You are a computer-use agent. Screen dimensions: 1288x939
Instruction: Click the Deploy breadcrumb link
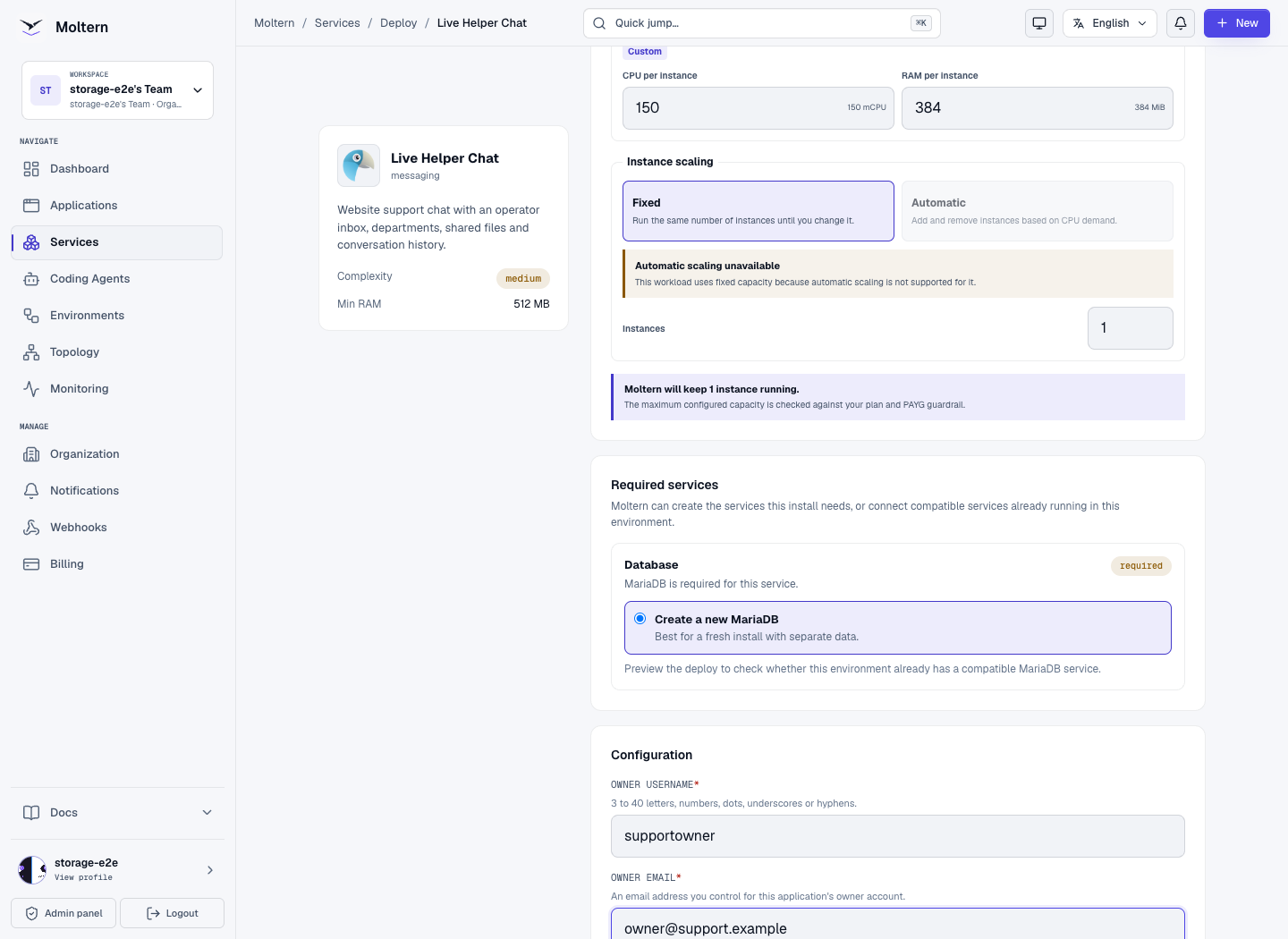pos(399,23)
